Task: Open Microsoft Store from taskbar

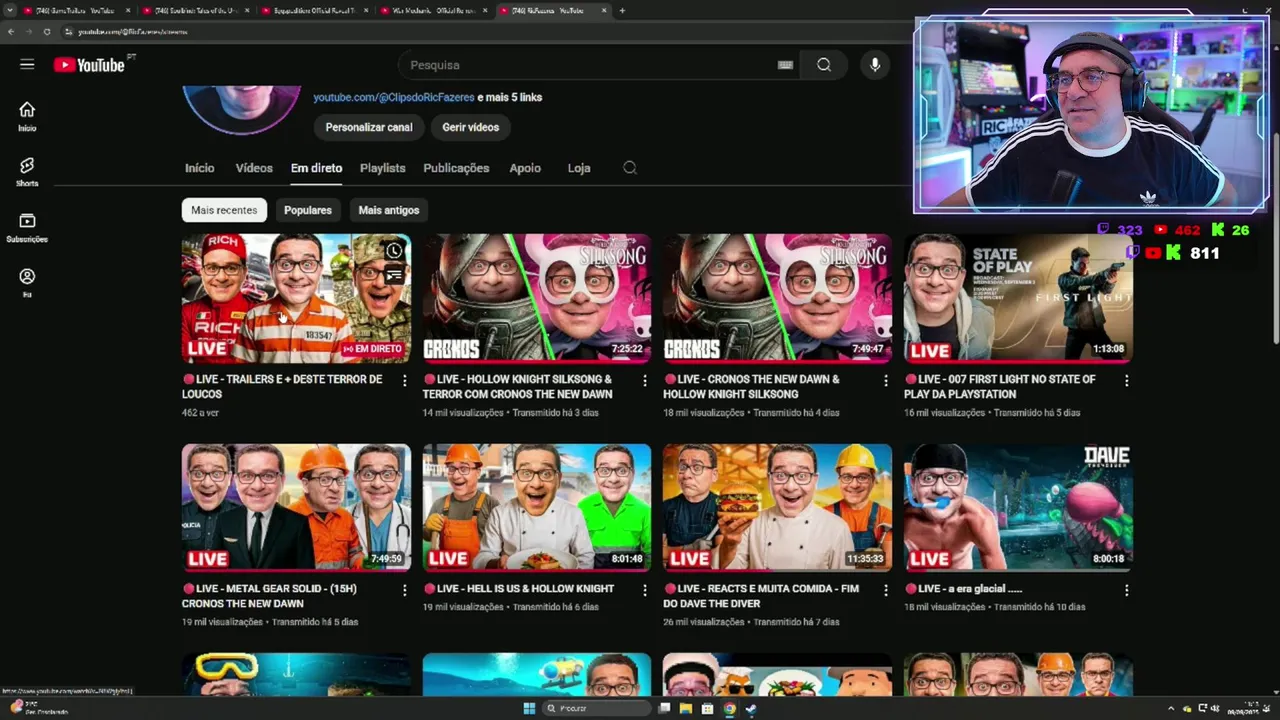Action: coord(707,708)
